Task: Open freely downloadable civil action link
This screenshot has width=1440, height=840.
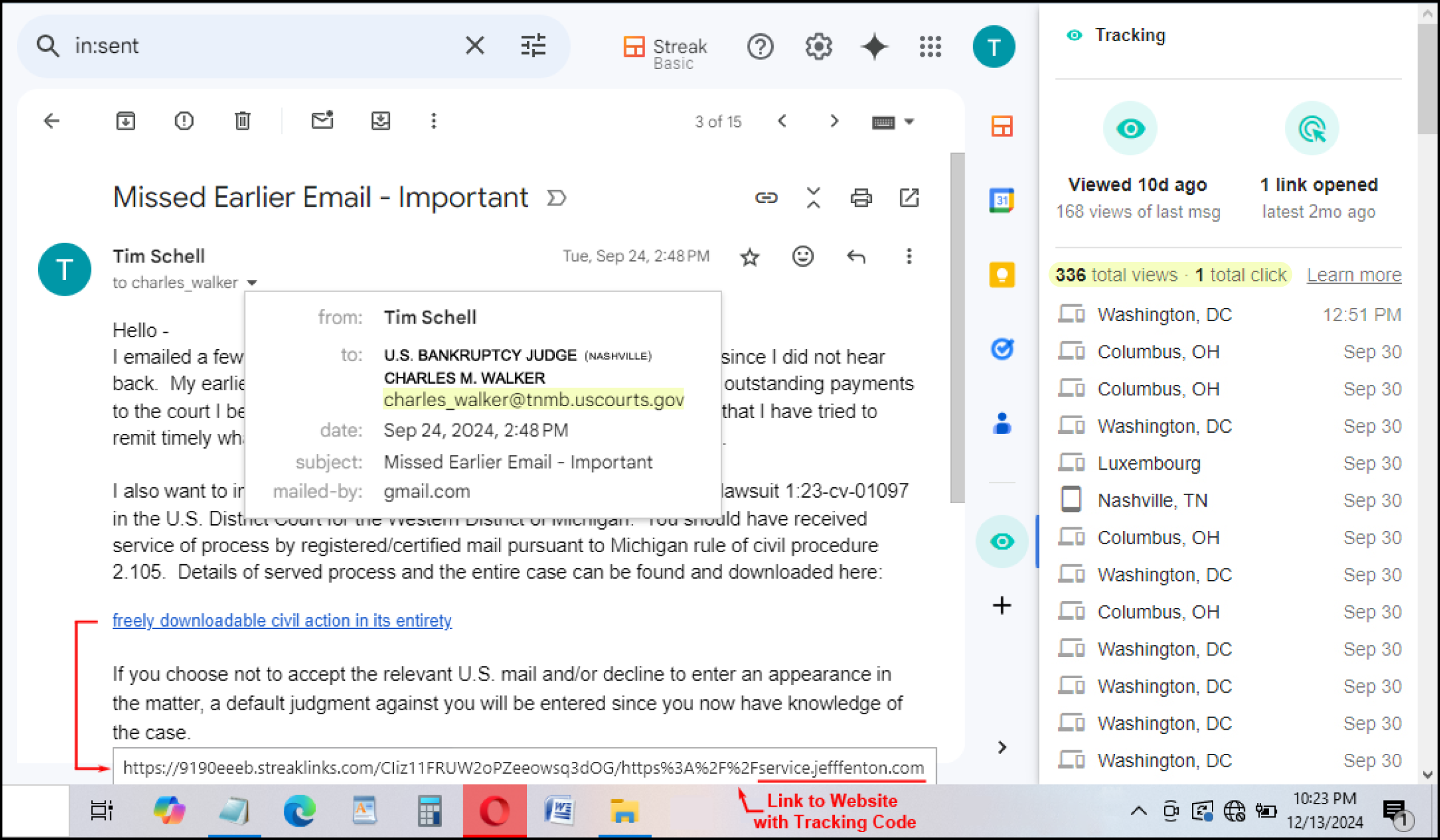Action: 282,621
